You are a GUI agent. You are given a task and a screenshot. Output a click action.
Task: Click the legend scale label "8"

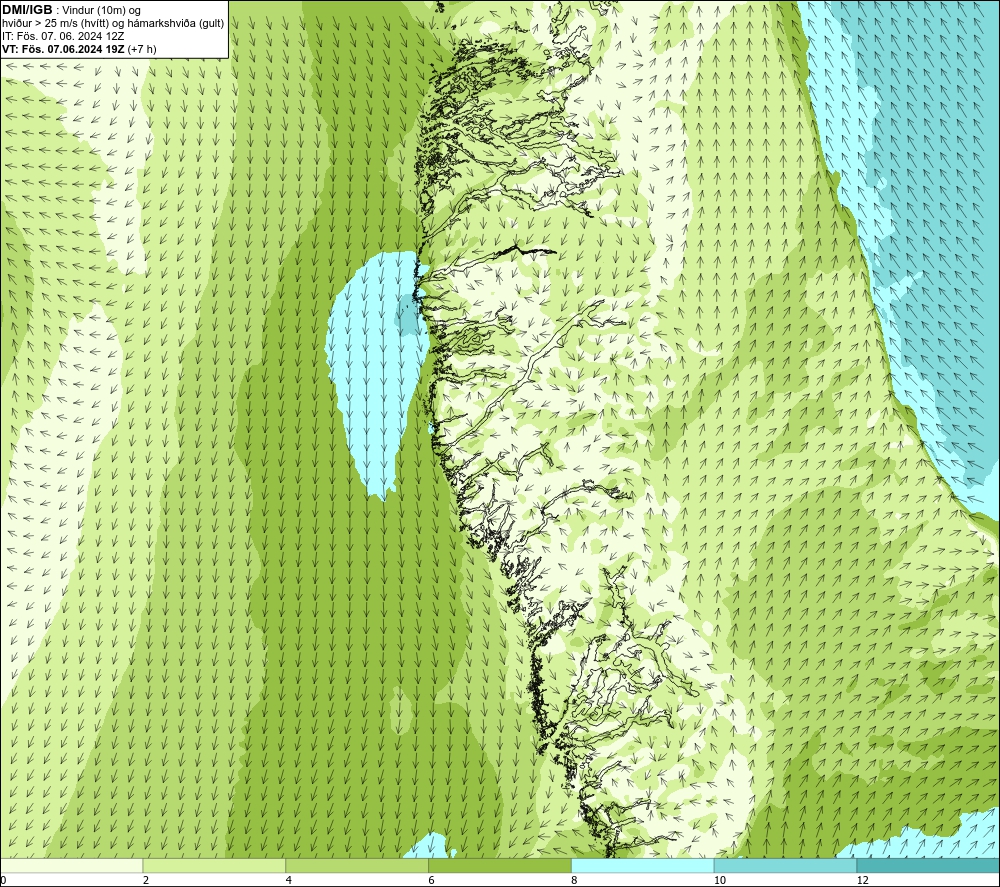tap(575, 881)
